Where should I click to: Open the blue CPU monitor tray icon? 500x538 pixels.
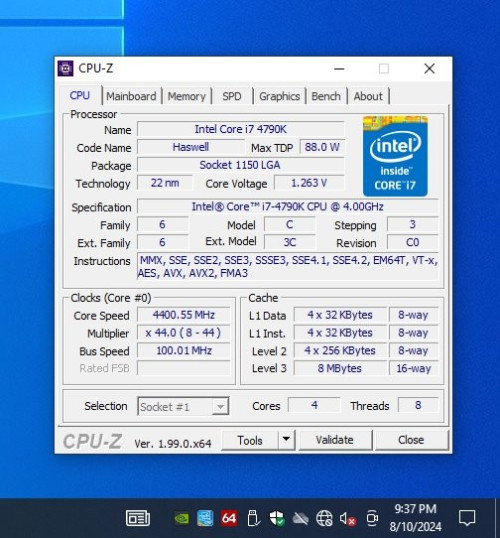click(205, 518)
